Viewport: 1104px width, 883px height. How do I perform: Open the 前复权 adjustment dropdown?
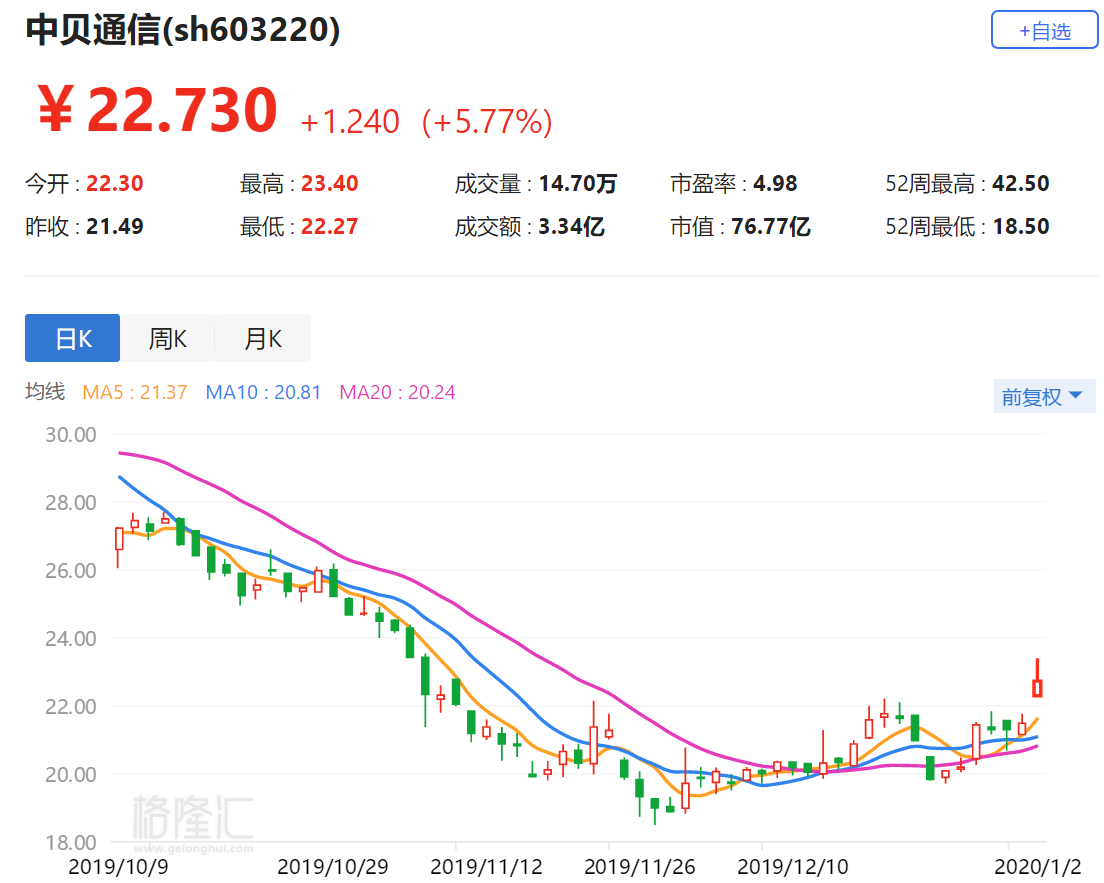point(1043,396)
